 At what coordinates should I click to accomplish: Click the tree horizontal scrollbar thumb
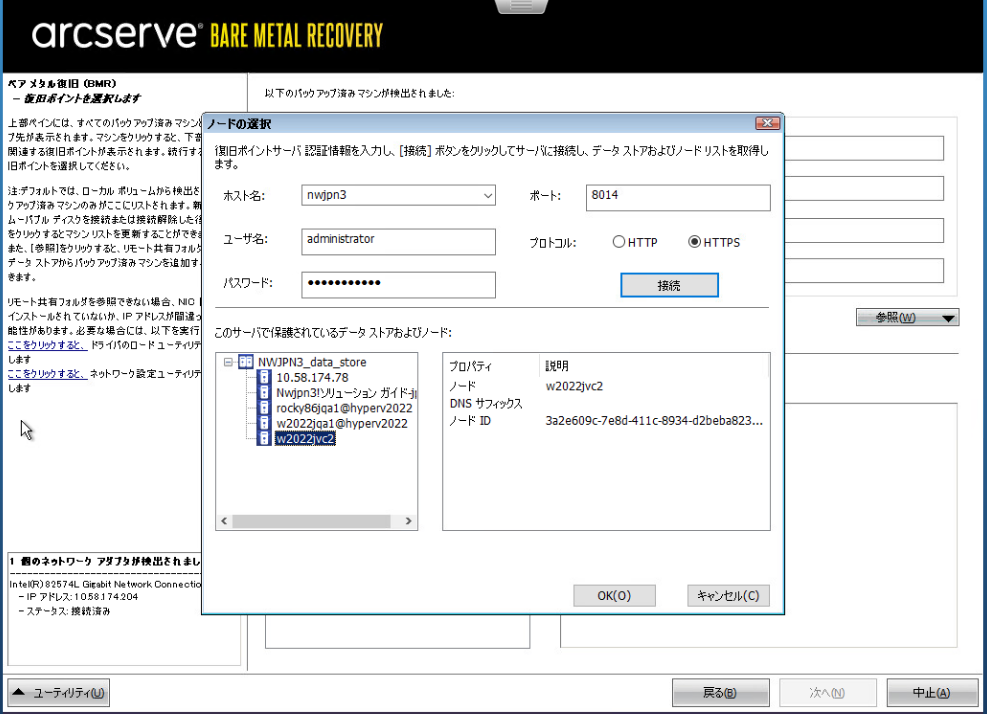(312, 521)
